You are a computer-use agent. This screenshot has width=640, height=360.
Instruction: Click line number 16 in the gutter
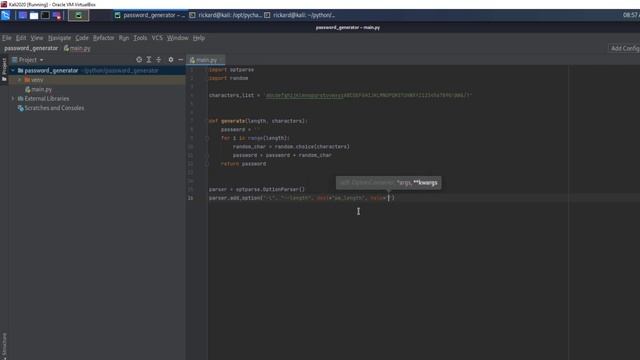click(191, 198)
